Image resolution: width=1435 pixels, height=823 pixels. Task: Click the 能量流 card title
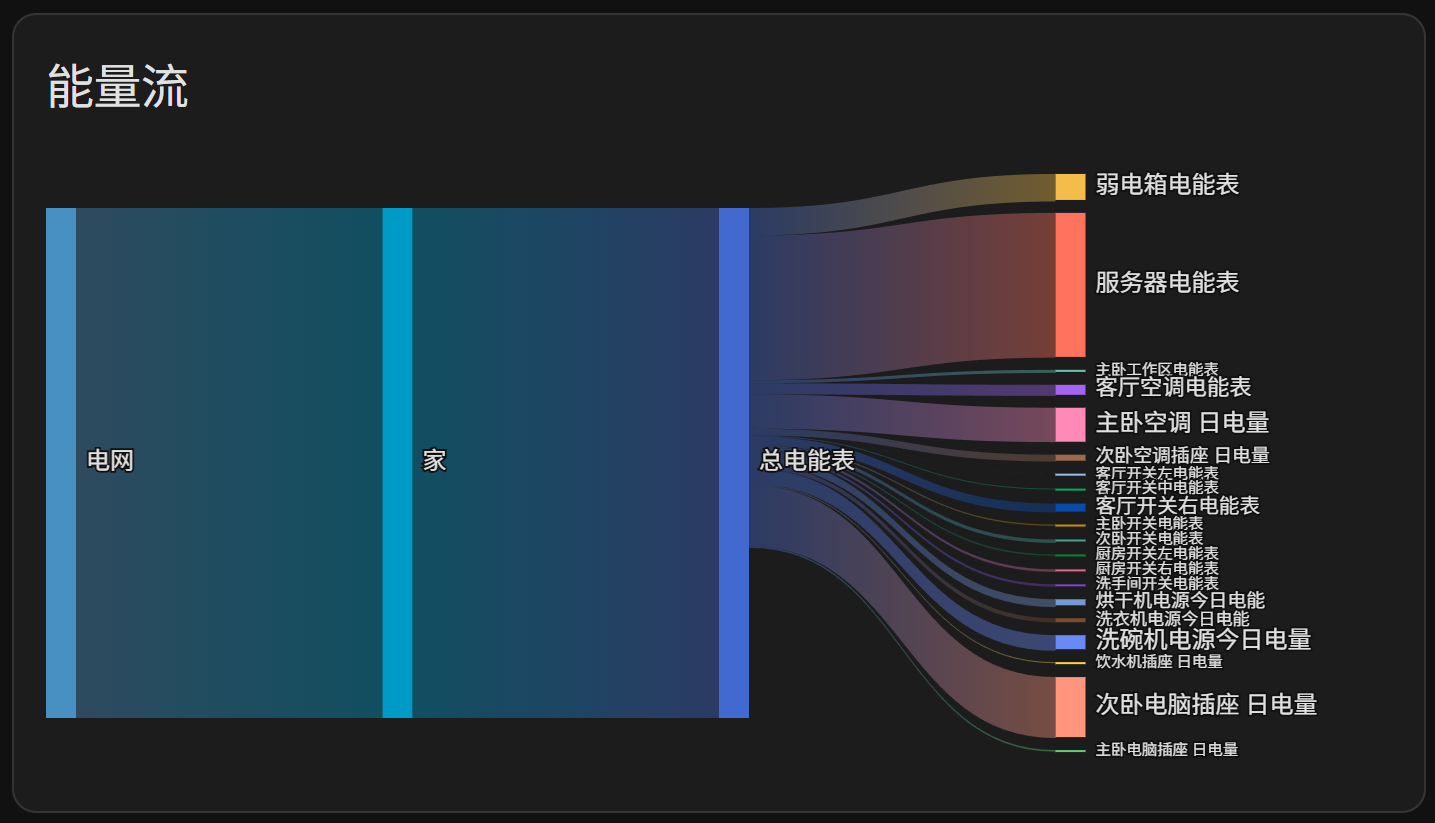116,88
